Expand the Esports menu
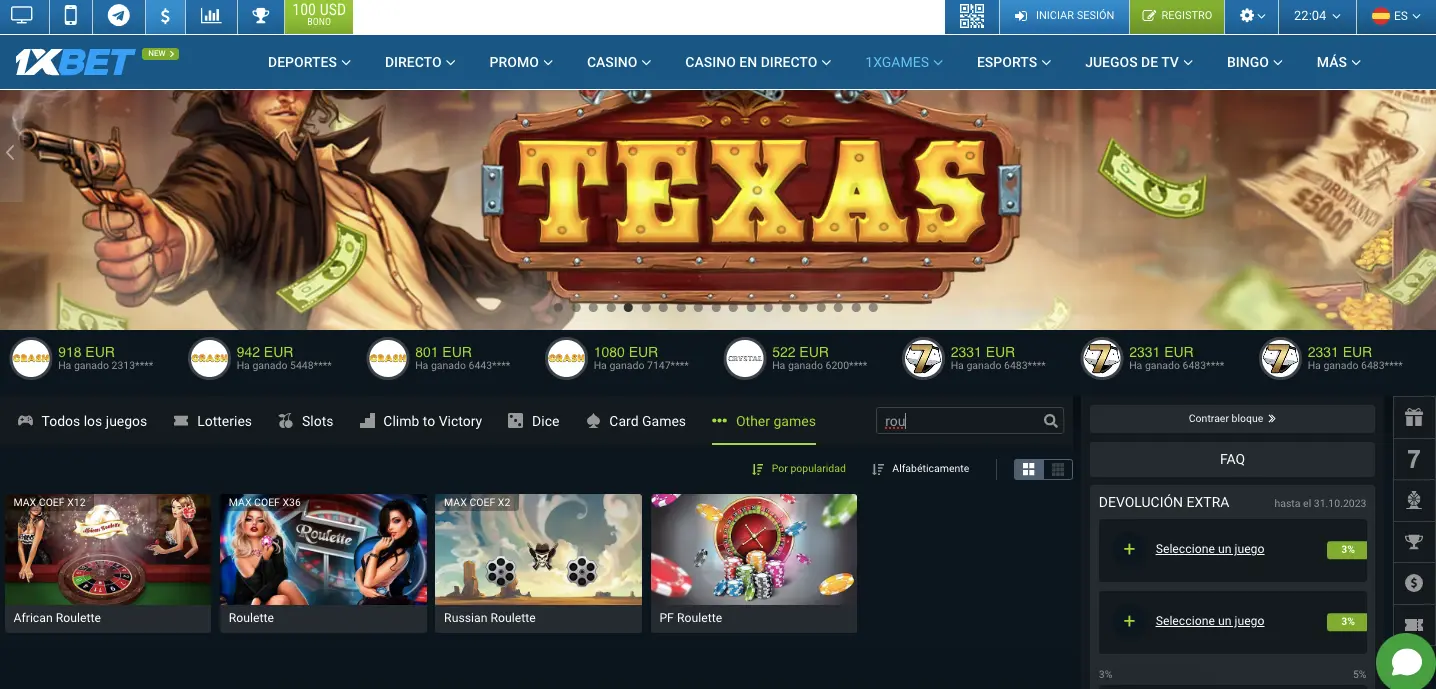 coord(1014,62)
